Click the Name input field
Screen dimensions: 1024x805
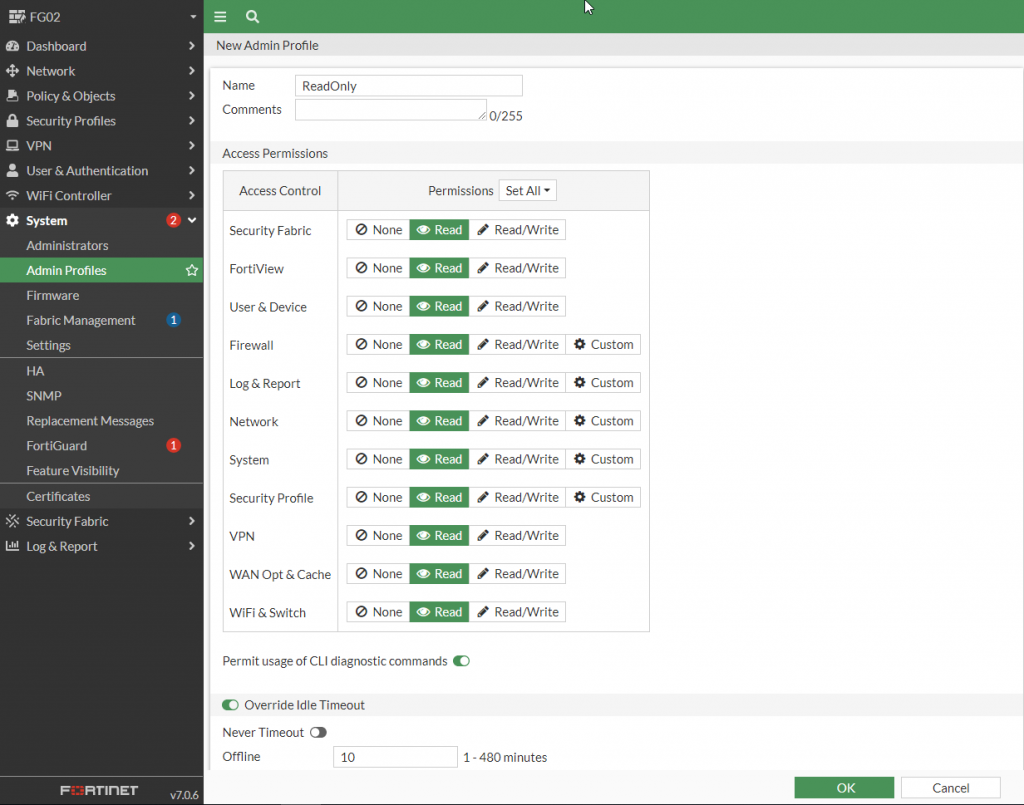point(409,86)
